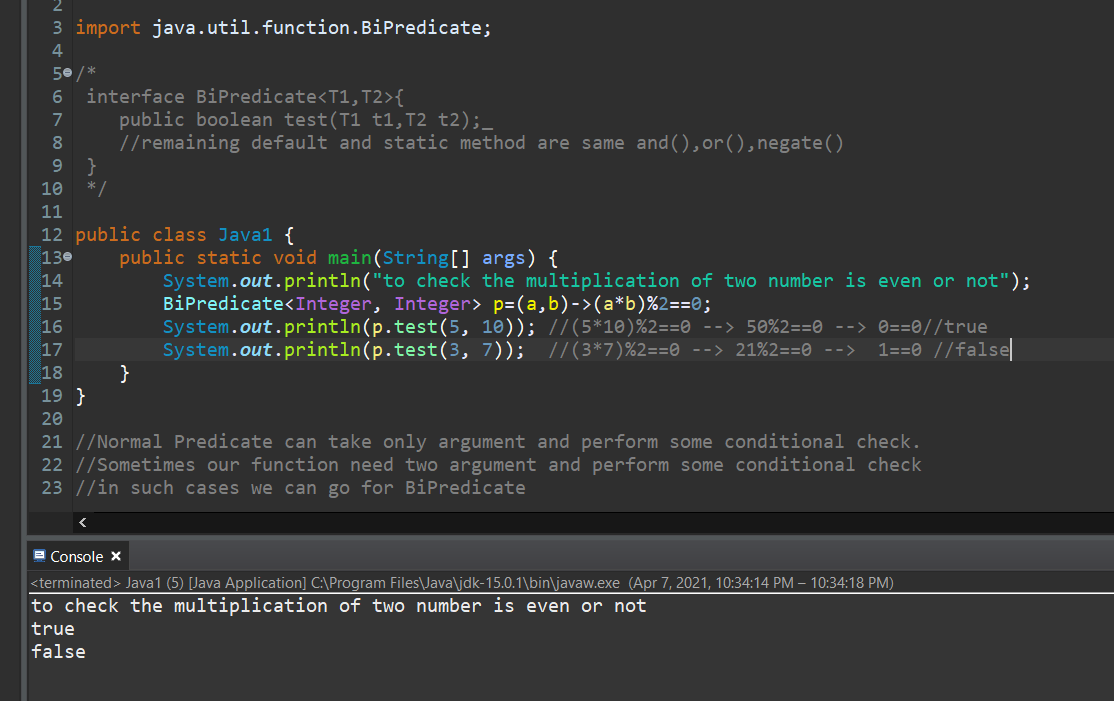Click line number 15 in the gutter
The image size is (1114, 701).
[x=52, y=303]
